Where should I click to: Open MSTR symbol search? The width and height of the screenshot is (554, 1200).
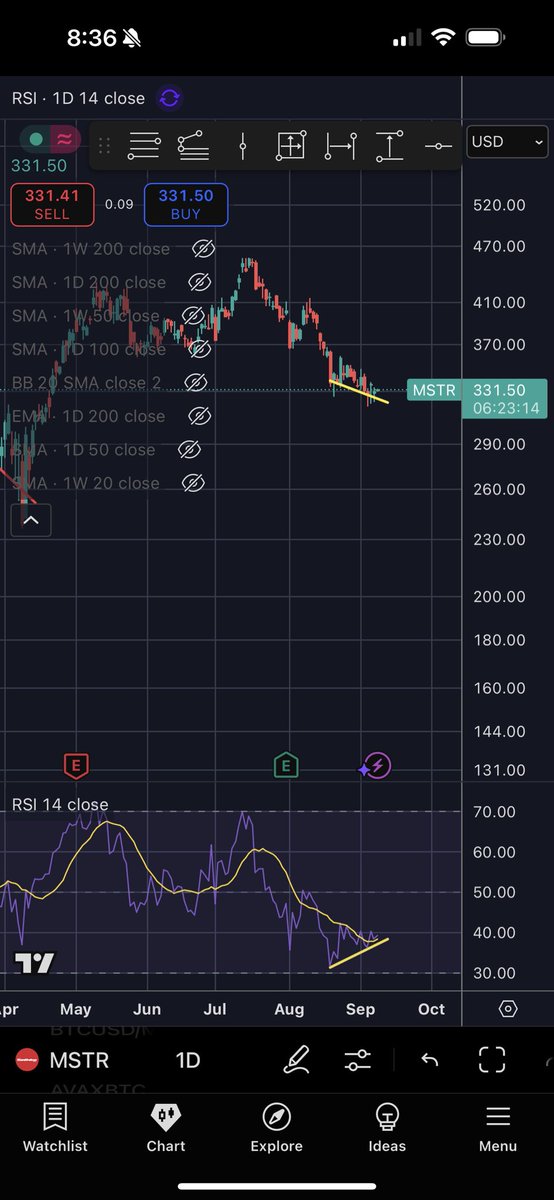pos(79,1060)
